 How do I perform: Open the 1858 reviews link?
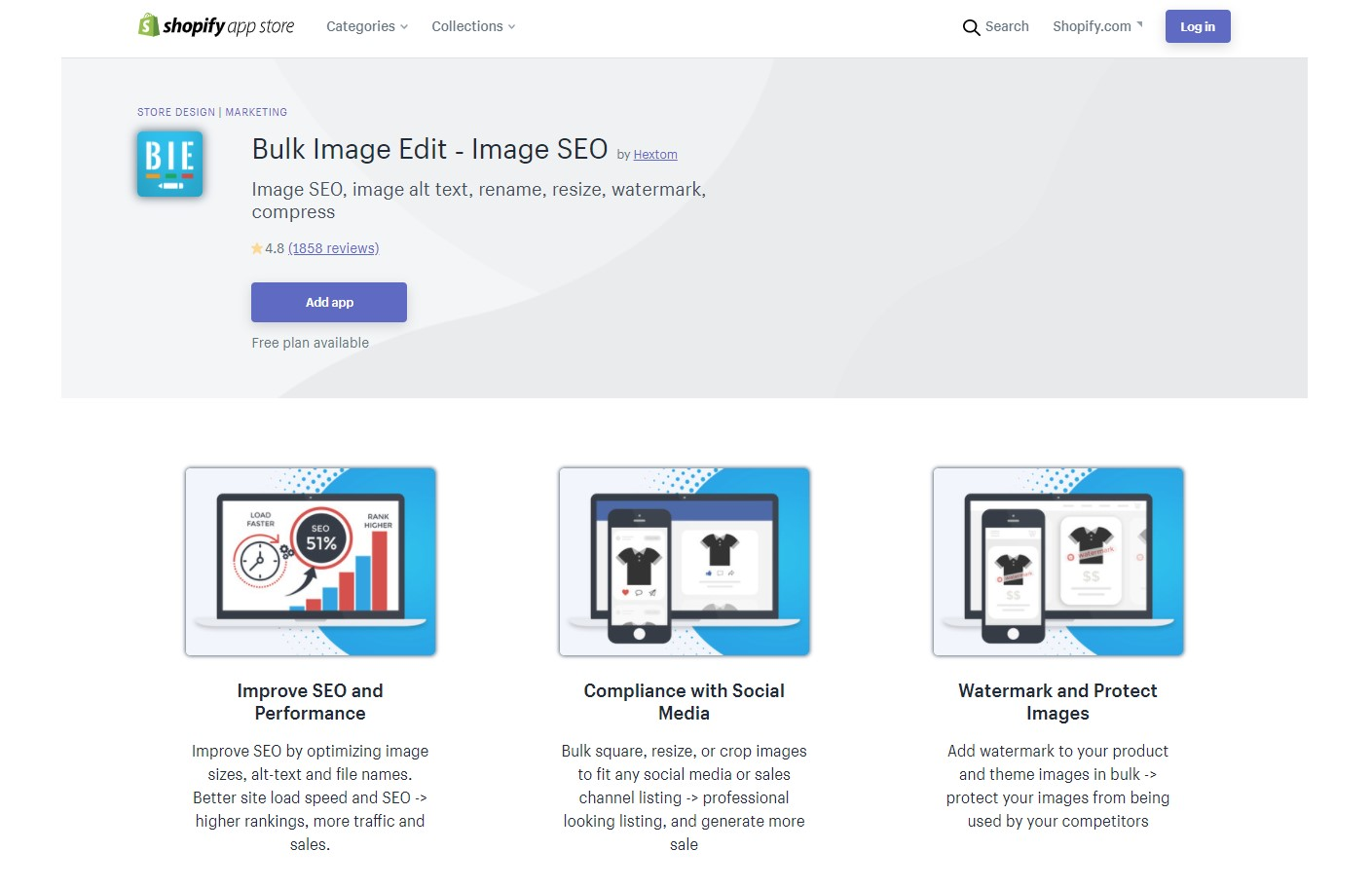[x=334, y=248]
